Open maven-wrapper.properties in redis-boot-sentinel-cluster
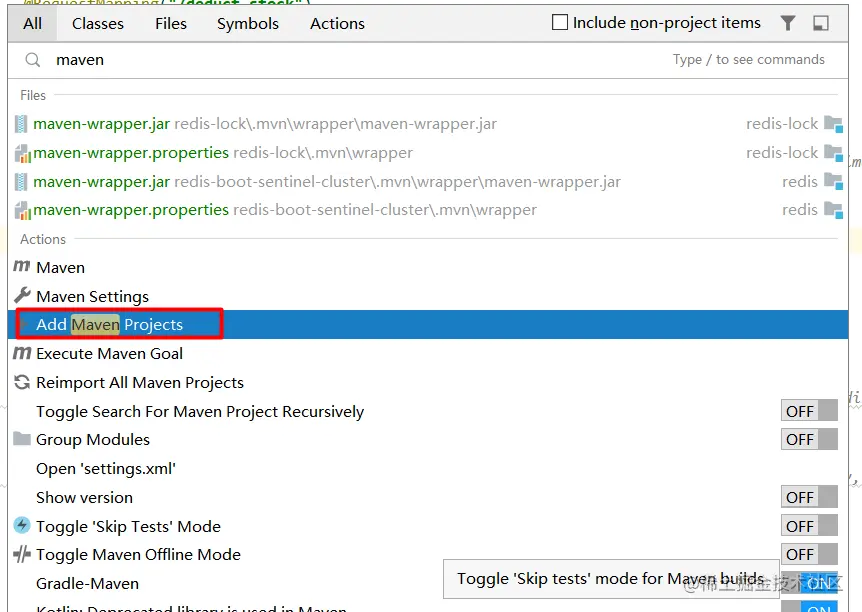This screenshot has height=612, width=862. pos(428,210)
